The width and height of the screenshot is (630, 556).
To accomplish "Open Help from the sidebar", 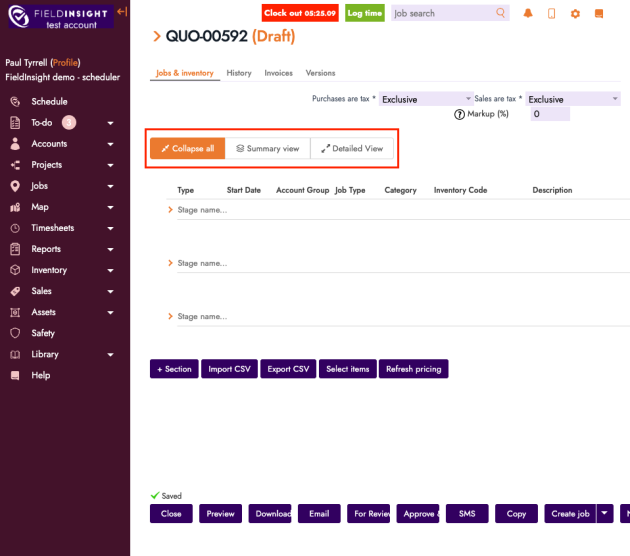I will click(x=40, y=375).
